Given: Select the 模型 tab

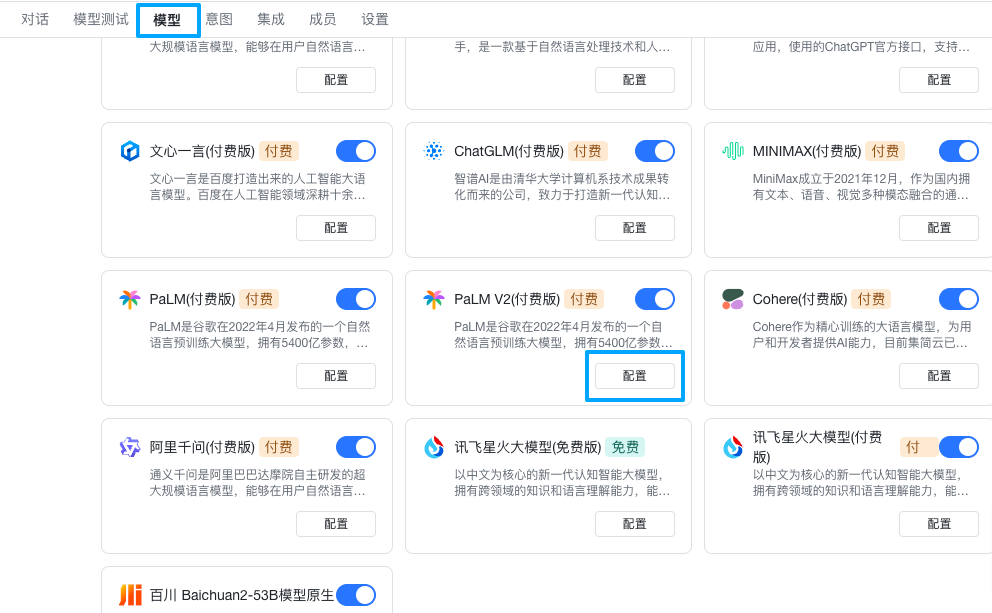Looking at the screenshot, I should click(x=167, y=20).
